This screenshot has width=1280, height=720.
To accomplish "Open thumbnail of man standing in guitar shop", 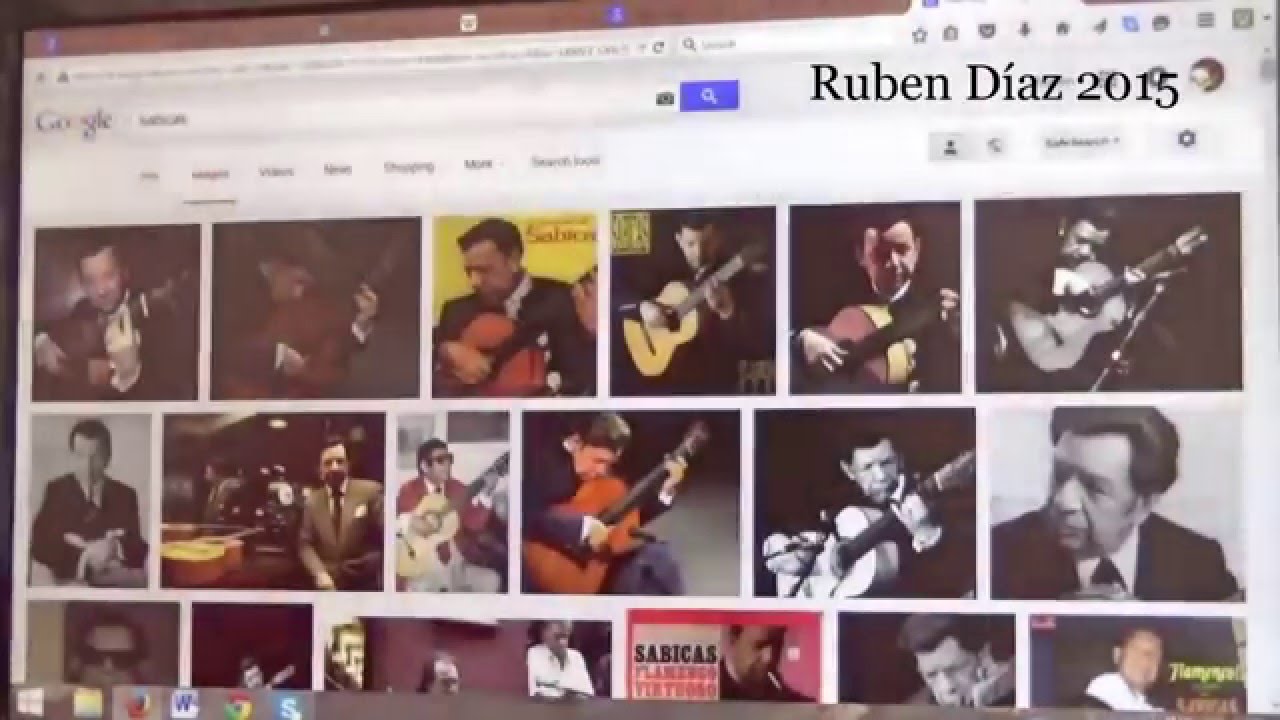I will [x=273, y=502].
